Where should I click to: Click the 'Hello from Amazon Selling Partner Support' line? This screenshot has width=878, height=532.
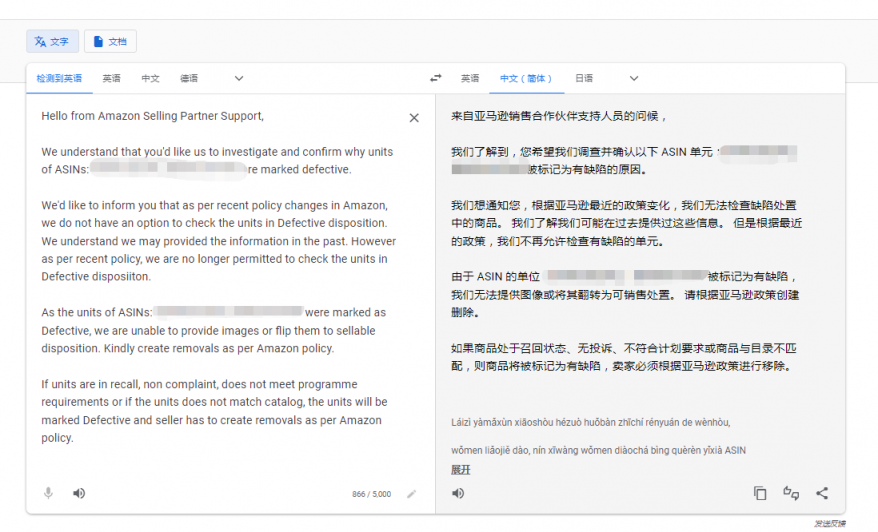click(x=152, y=116)
